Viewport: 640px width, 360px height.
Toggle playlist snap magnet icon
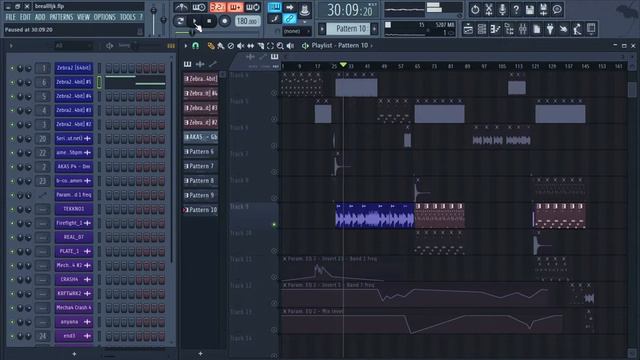(196, 46)
